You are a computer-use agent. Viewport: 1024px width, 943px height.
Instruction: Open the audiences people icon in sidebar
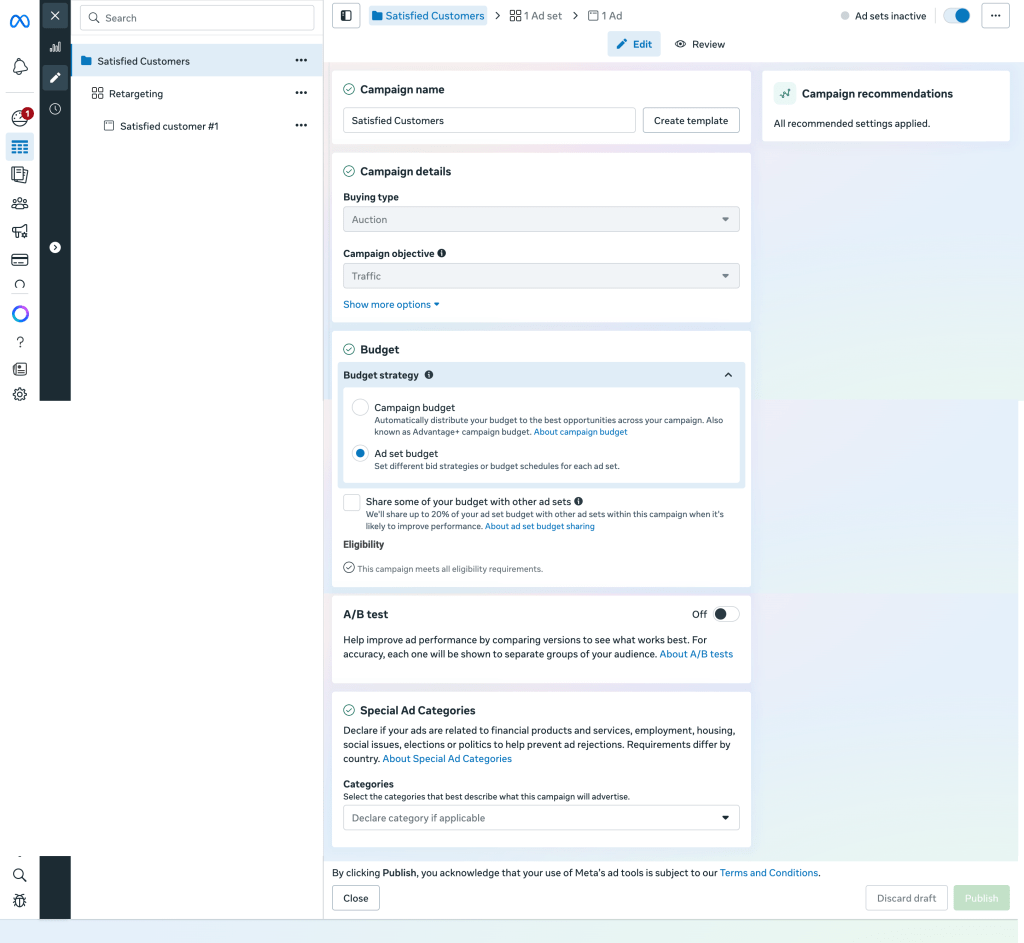(19, 204)
